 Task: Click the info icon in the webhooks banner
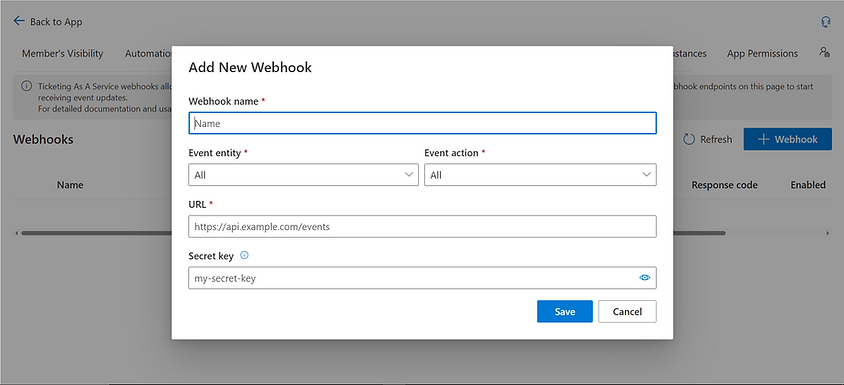[26, 86]
